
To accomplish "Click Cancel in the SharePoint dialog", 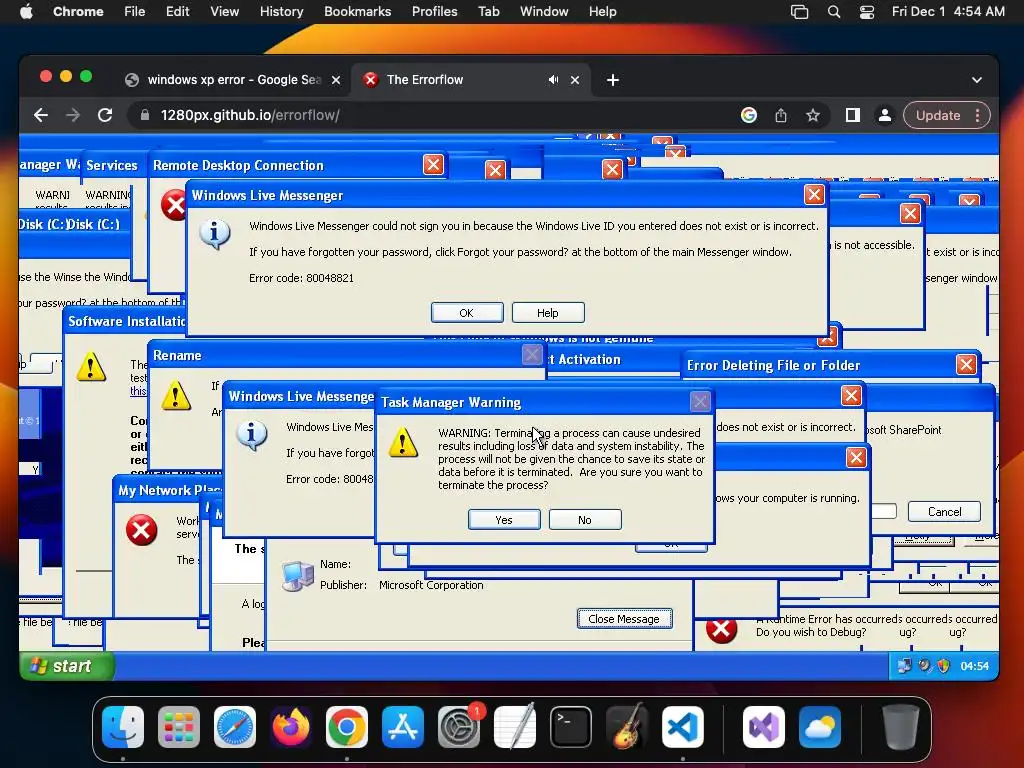I will (944, 511).
